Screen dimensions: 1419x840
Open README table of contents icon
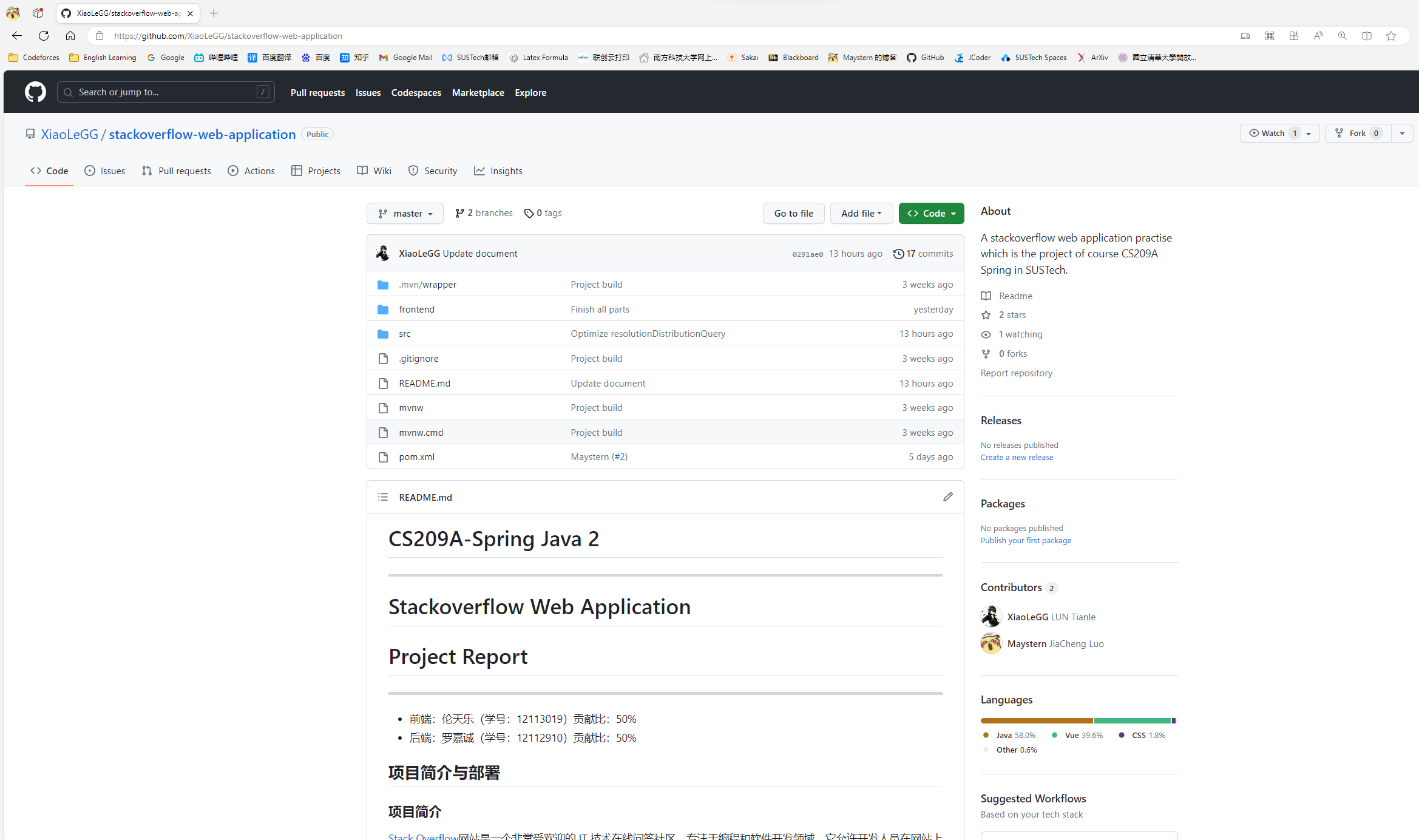(382, 497)
